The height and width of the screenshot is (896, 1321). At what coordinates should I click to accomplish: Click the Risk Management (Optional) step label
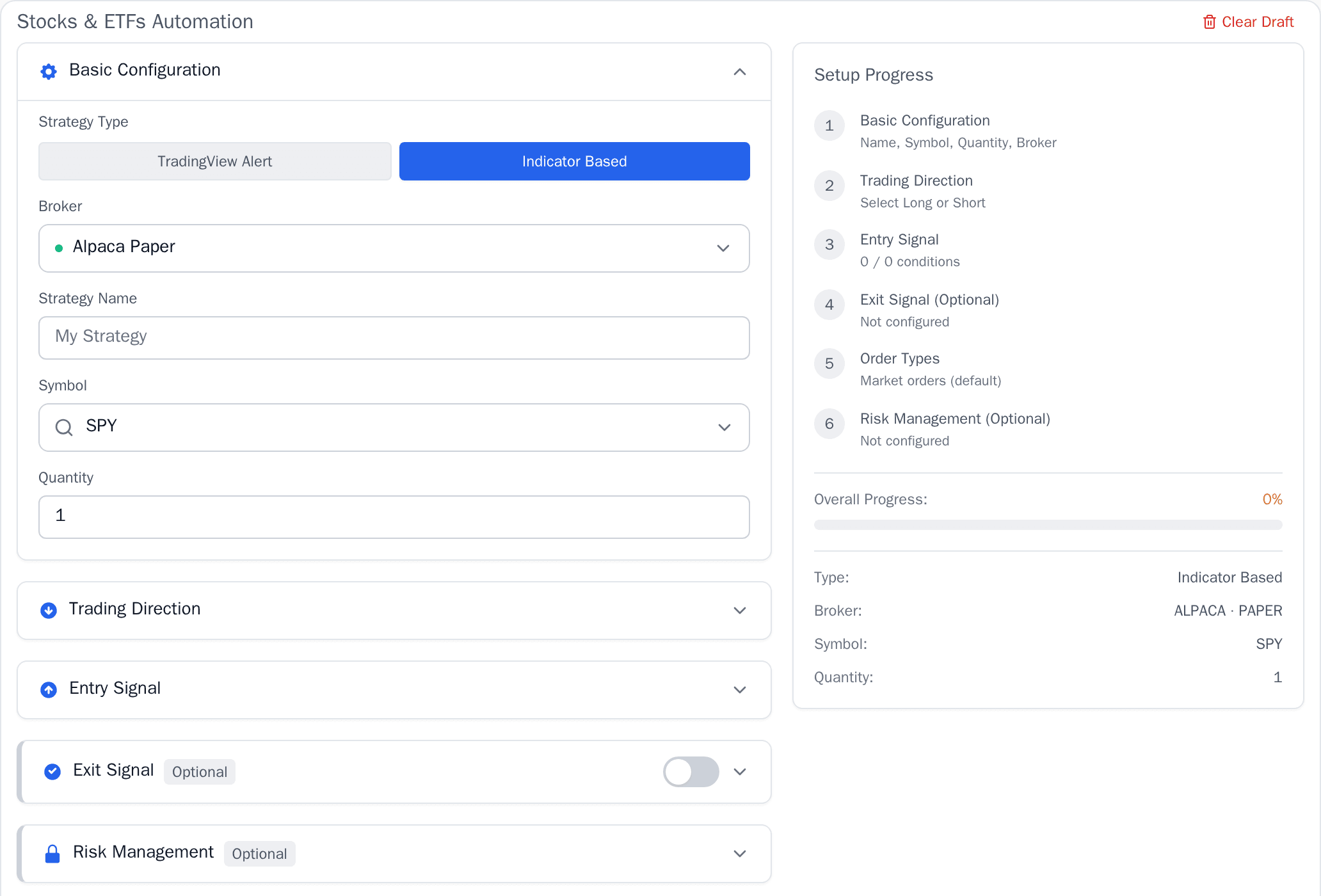[955, 419]
